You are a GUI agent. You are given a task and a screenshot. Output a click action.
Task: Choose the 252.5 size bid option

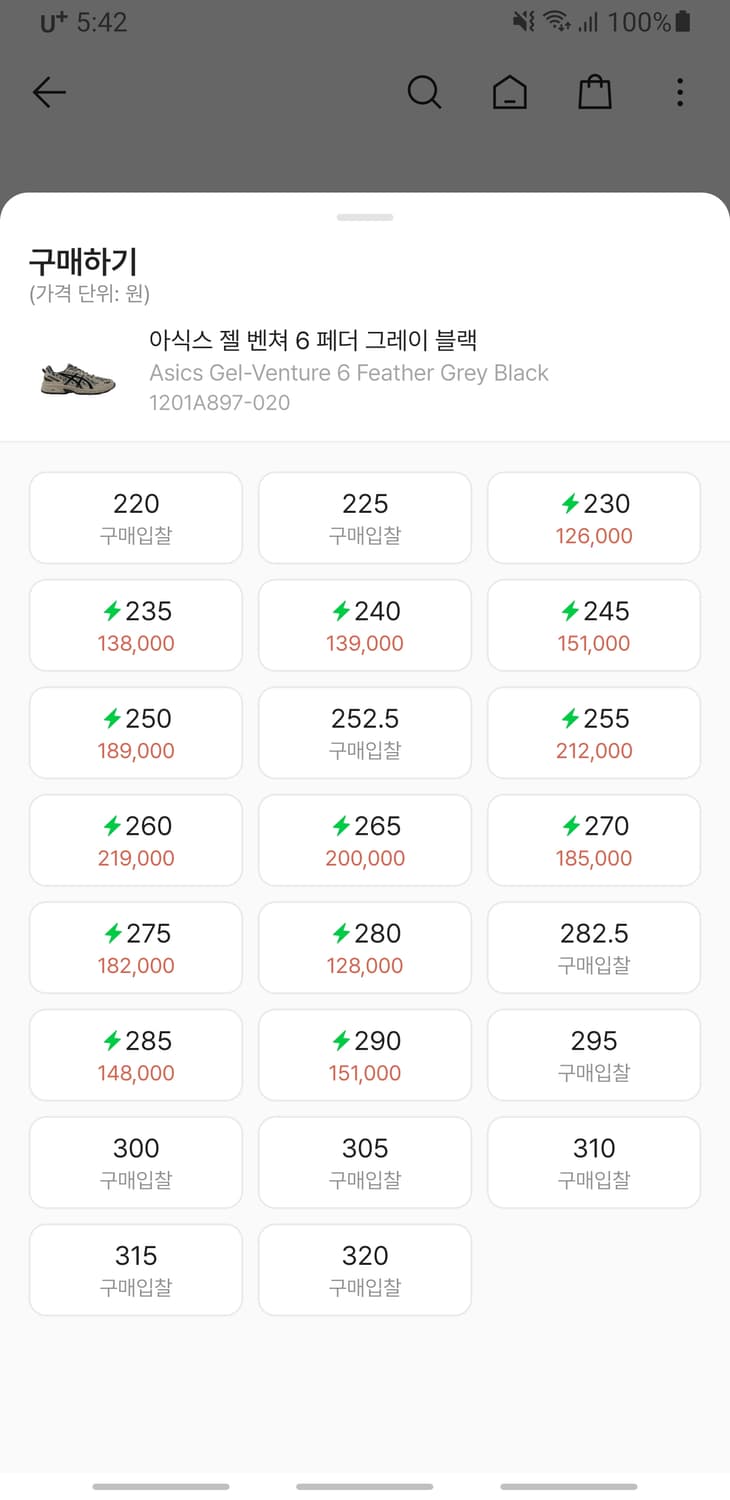click(x=365, y=733)
